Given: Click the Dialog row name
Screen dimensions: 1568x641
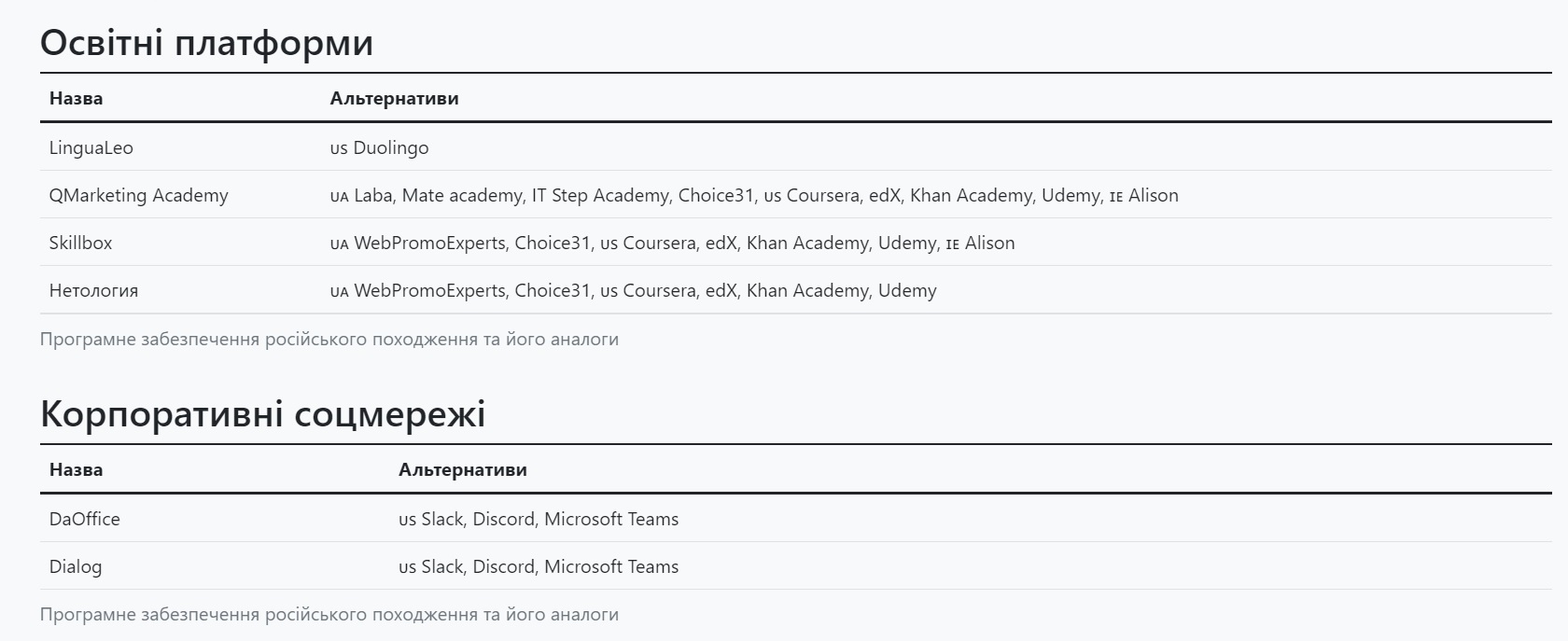Looking at the screenshot, I should pyautogui.click(x=76, y=566).
